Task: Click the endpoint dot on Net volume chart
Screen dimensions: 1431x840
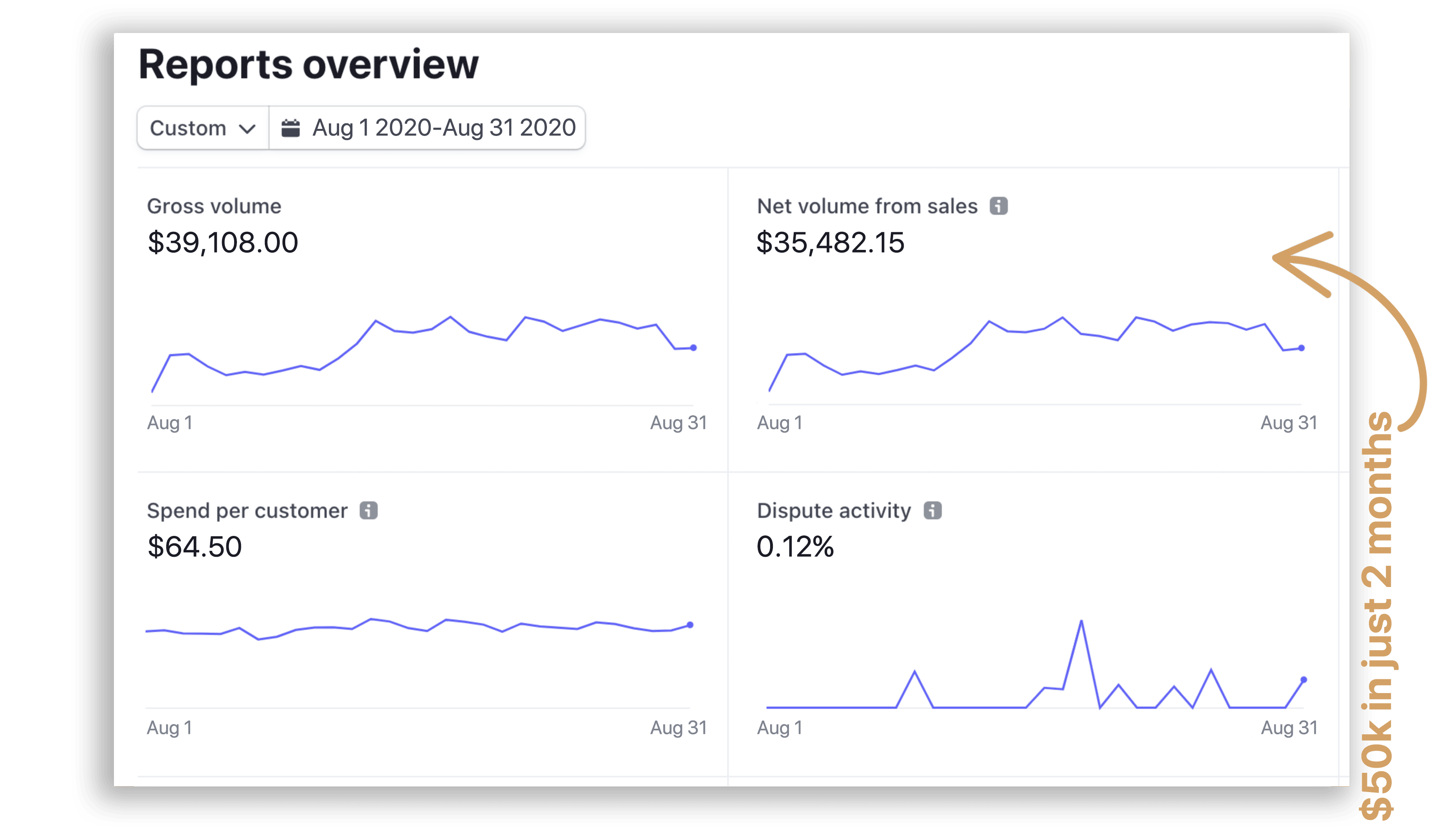Action: [x=1301, y=348]
